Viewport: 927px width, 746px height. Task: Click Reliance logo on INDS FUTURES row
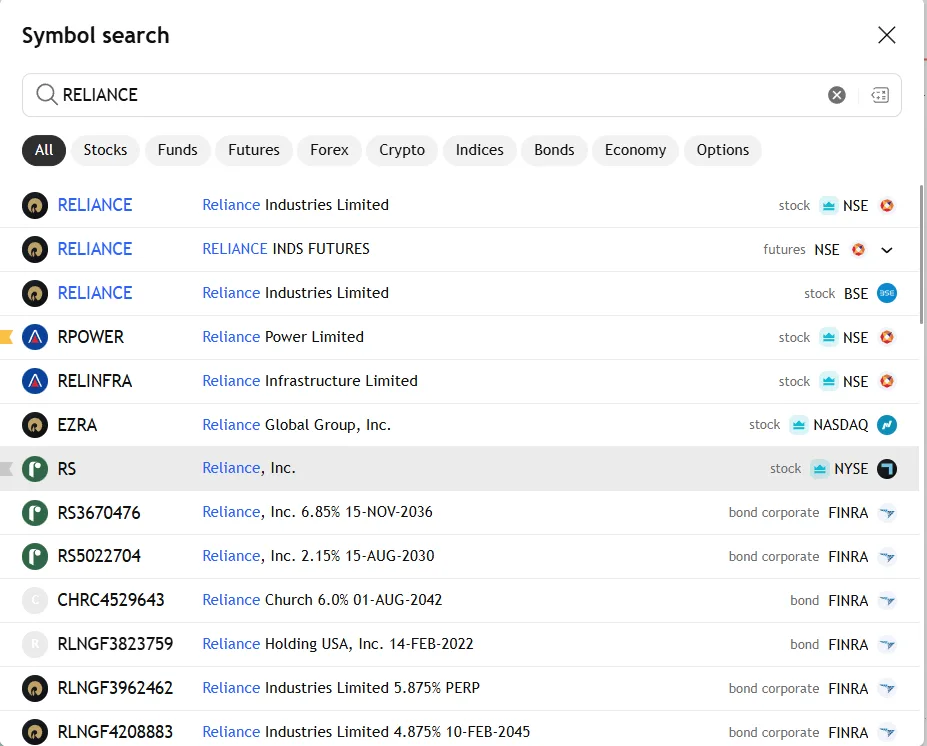click(x=35, y=249)
